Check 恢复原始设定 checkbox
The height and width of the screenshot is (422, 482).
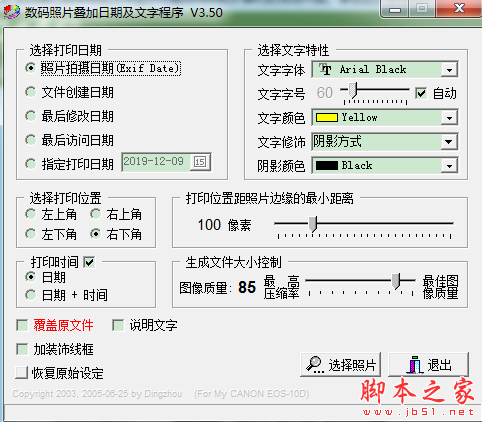coord(22,373)
